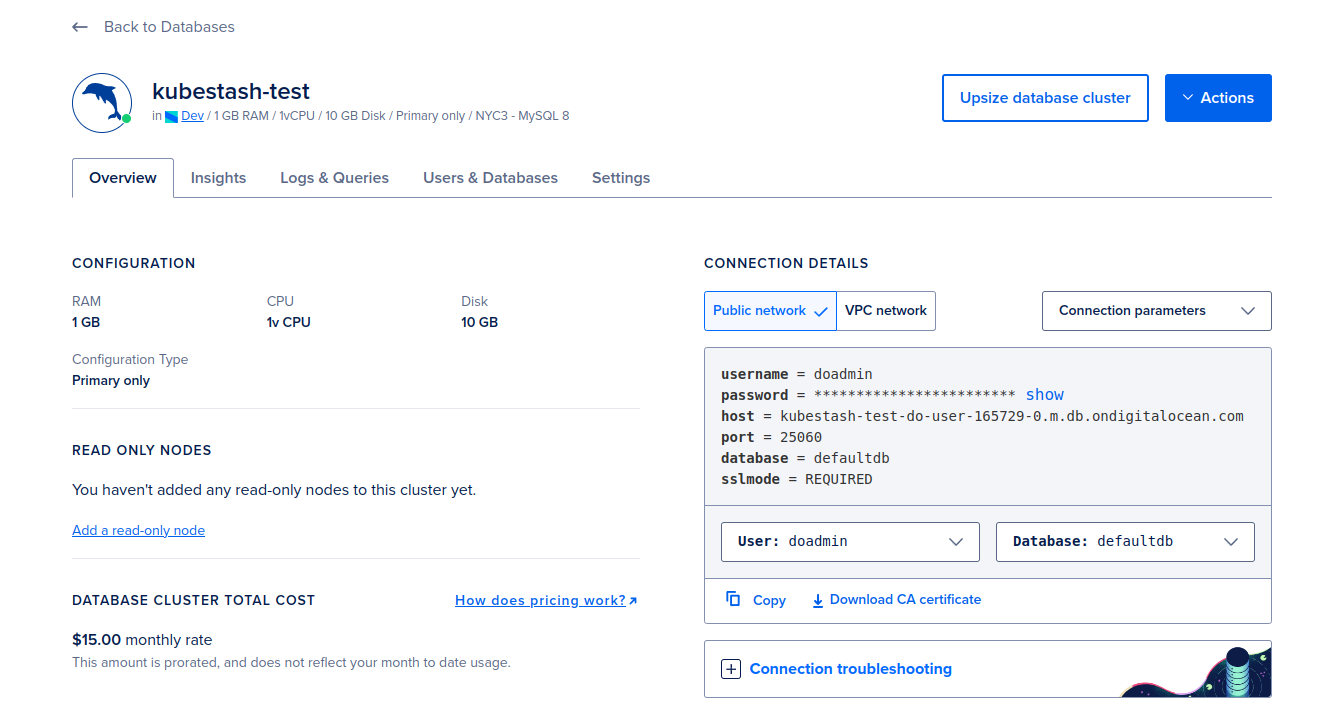
Task: Open the User doadmin dropdown
Action: (849, 541)
